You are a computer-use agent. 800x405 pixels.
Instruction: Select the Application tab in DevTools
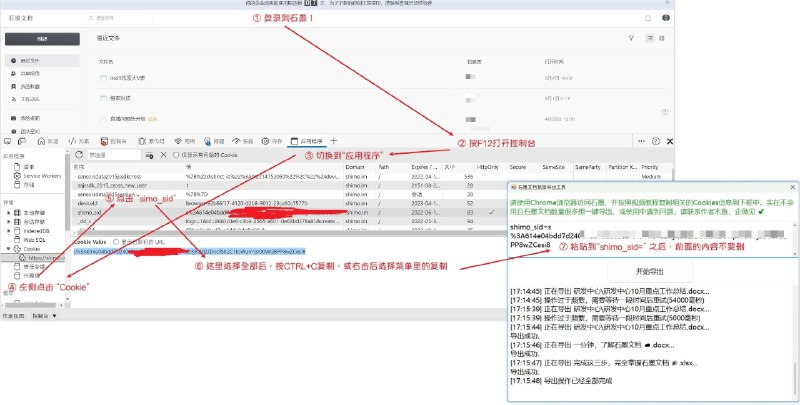coord(307,141)
